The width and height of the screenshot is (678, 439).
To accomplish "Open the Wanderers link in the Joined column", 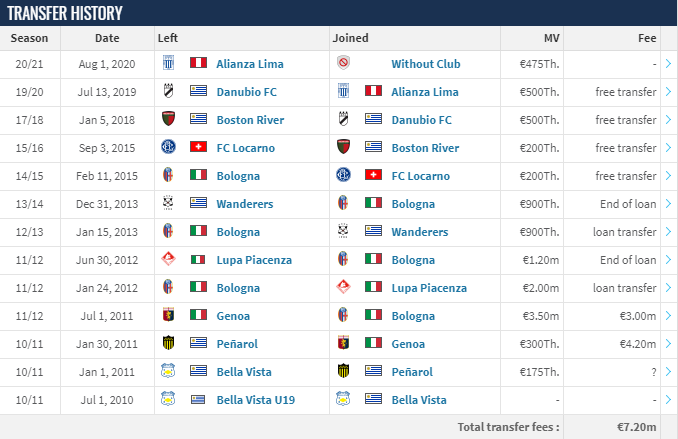I will tap(419, 232).
